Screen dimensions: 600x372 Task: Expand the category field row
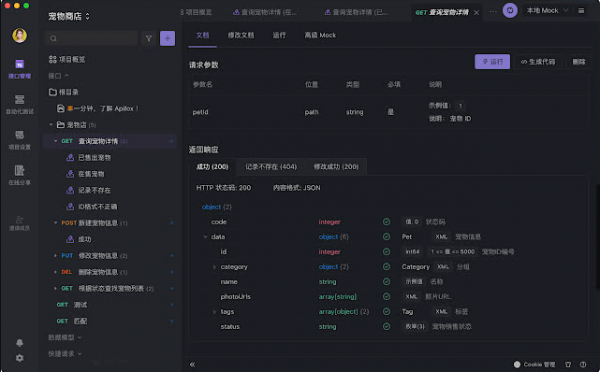(214, 267)
